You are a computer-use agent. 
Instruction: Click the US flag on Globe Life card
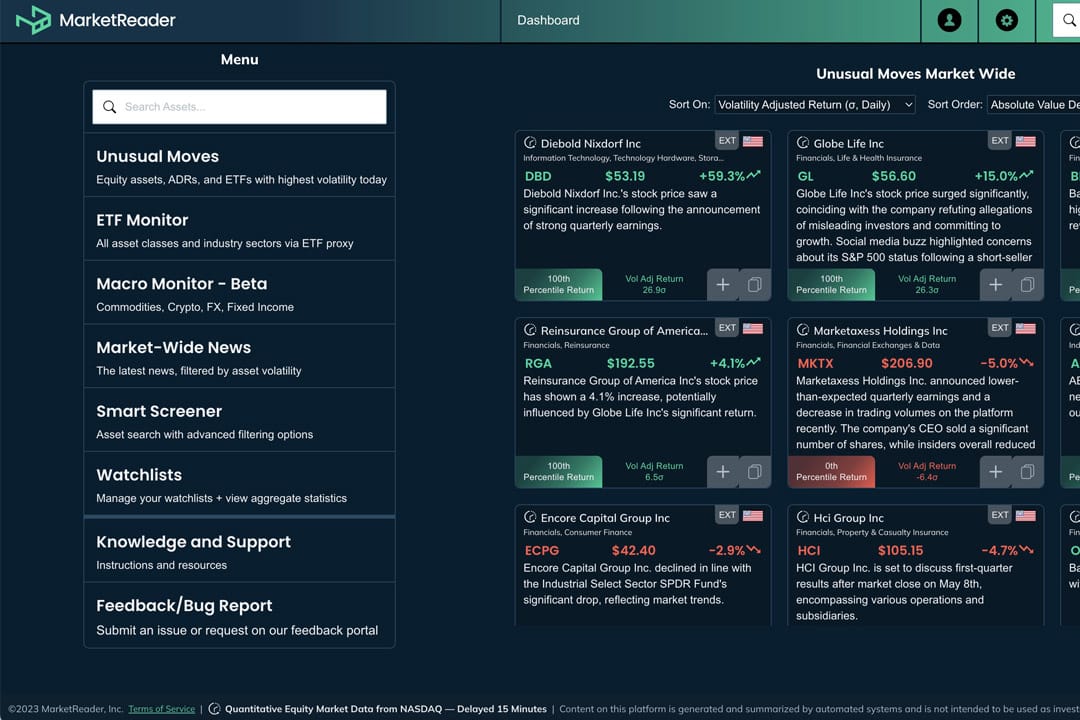pos(1026,141)
